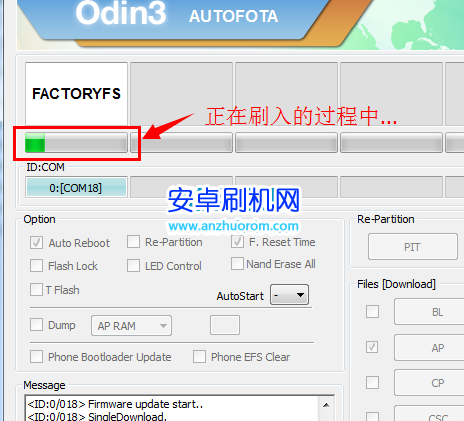Enable the Dump checkbox
The width and height of the screenshot is (464, 421).
click(36, 324)
